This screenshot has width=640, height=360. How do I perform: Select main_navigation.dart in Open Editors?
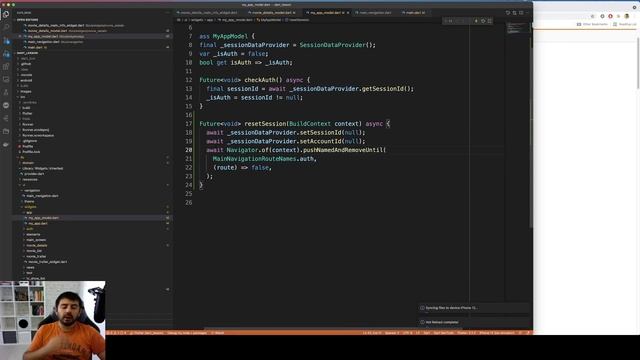pyautogui.click(x=43, y=42)
